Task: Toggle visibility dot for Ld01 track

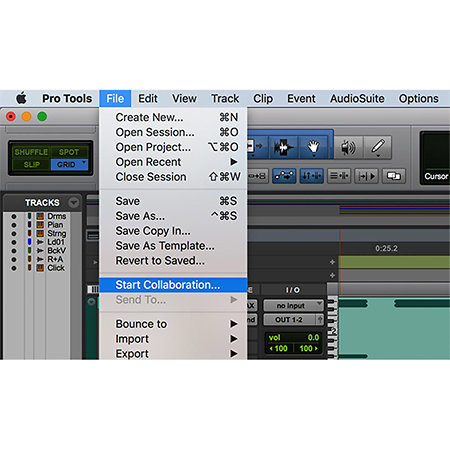Action: click(x=14, y=242)
